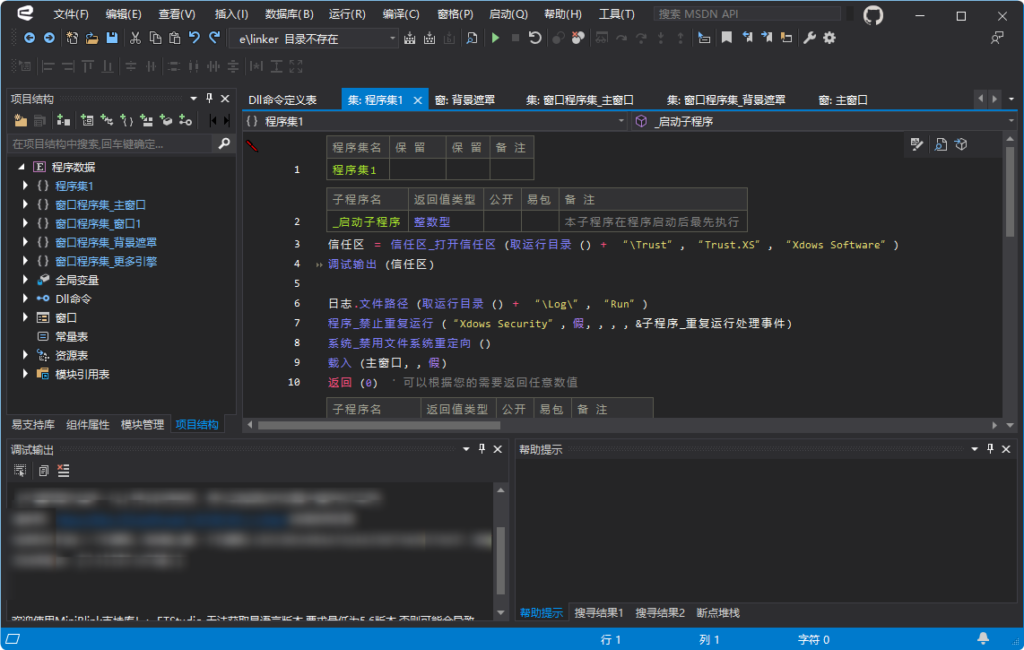Click the first compile icon after linker dropdown
This screenshot has width=1024, height=650.
tap(409, 39)
